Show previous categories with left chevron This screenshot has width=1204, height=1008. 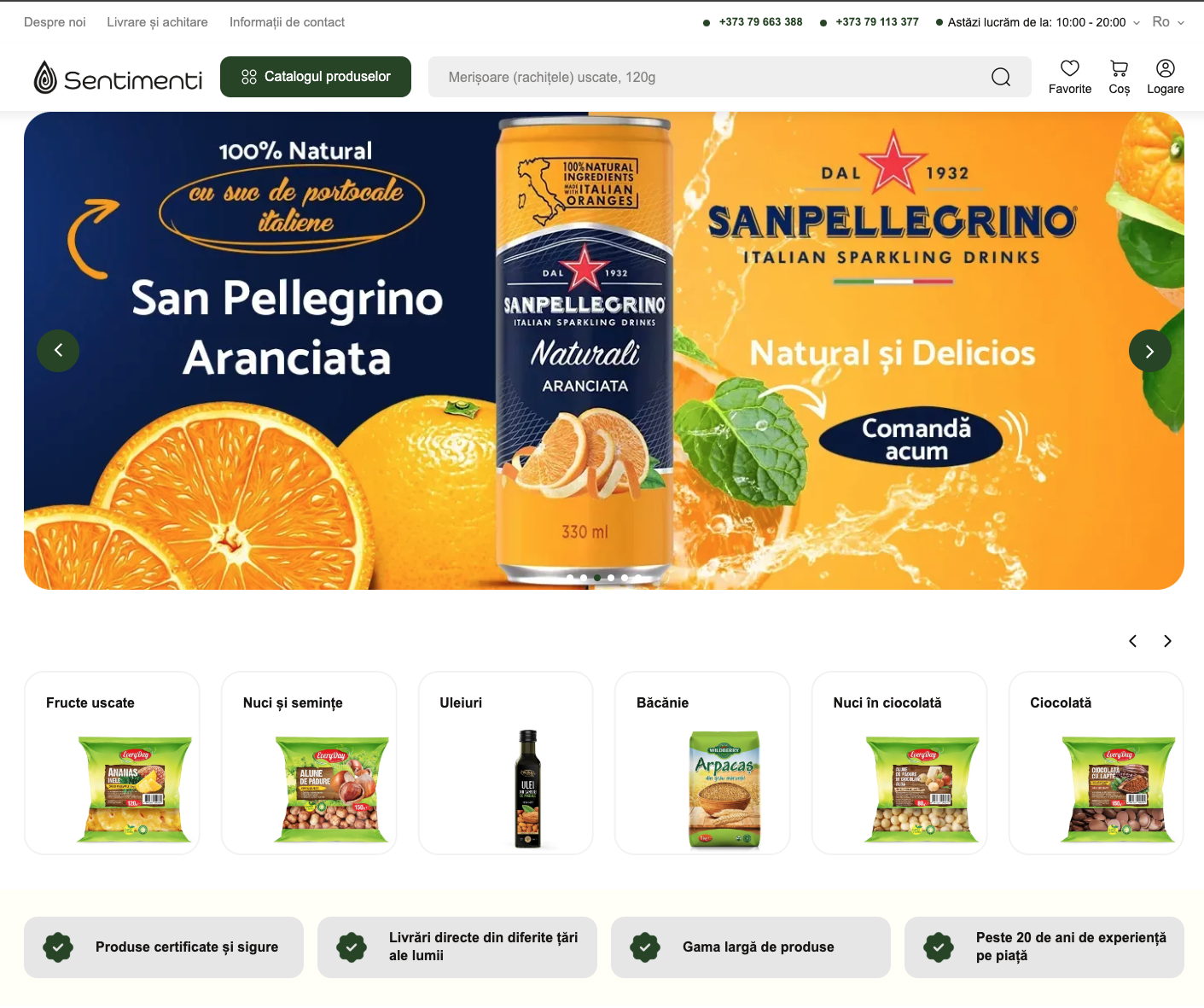1132,641
